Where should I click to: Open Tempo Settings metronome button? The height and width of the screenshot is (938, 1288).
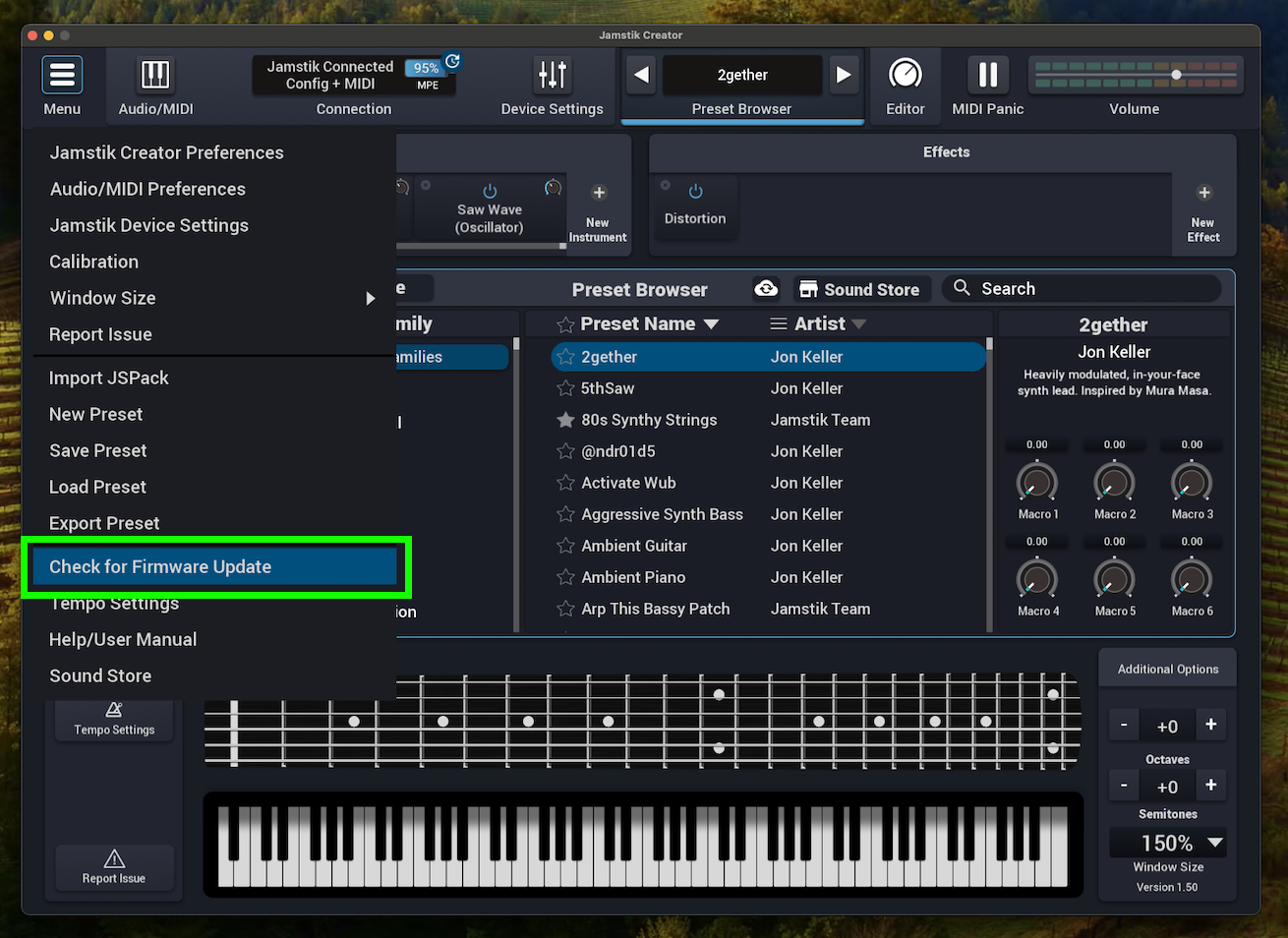coord(114,720)
